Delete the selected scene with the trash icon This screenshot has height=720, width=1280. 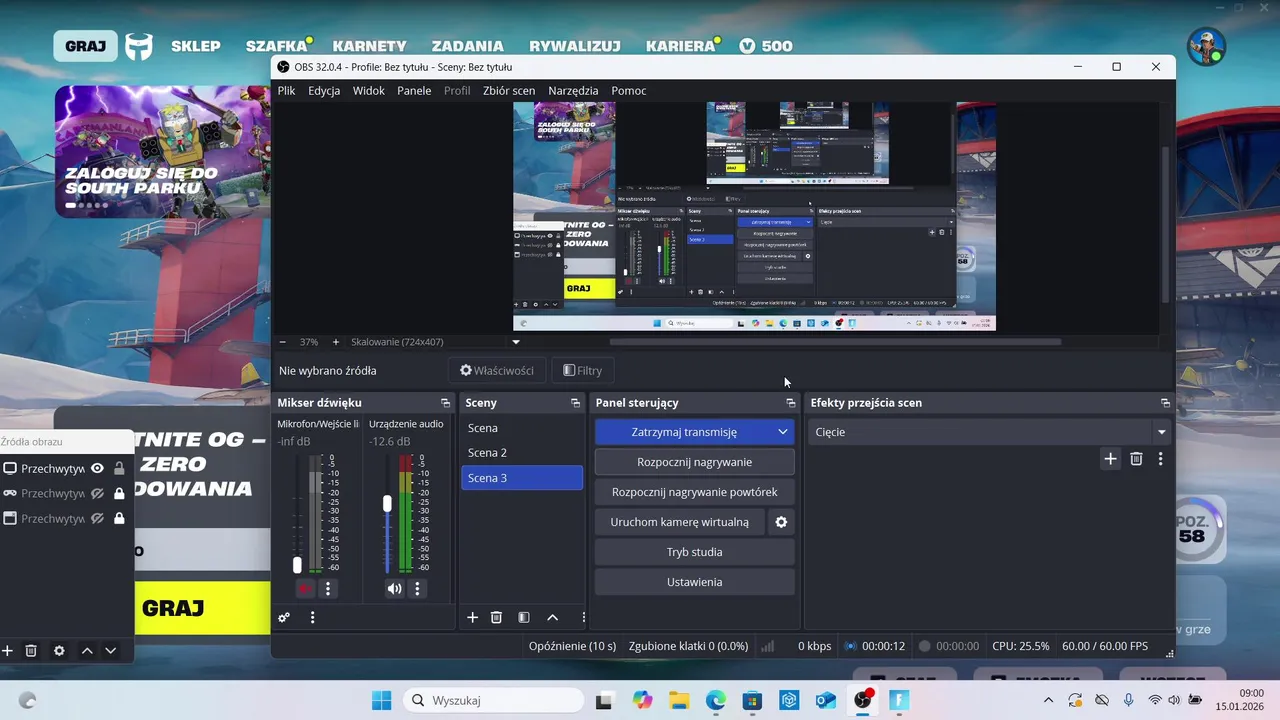coord(496,618)
